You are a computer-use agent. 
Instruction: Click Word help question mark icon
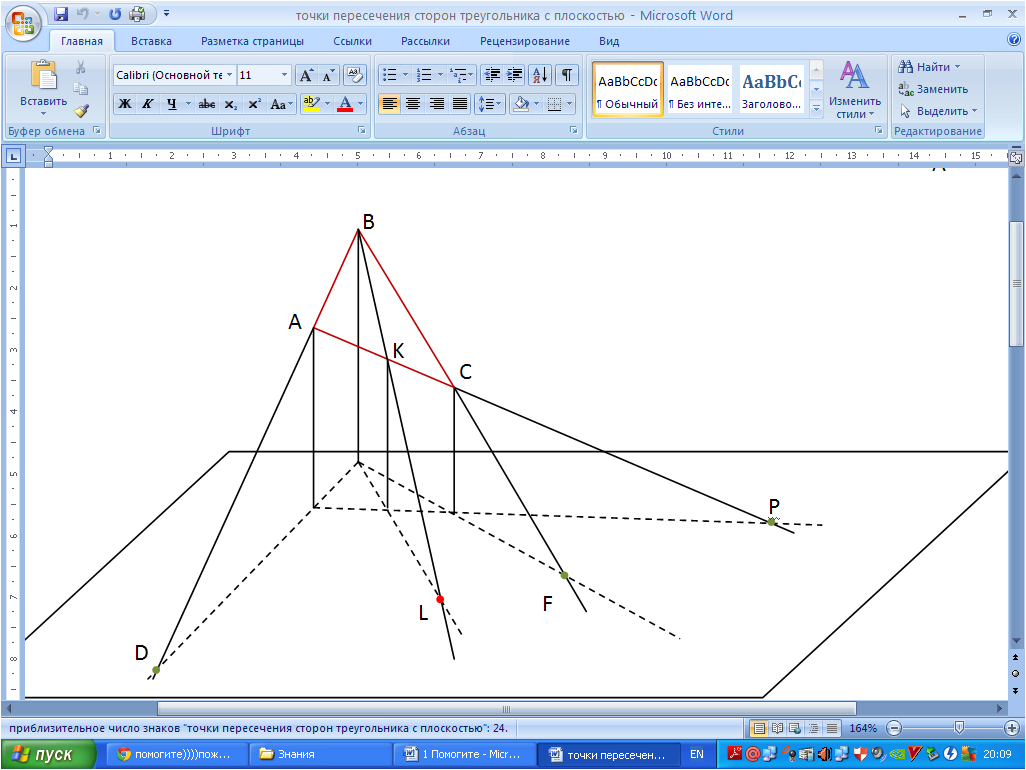pyautogui.click(x=1014, y=40)
